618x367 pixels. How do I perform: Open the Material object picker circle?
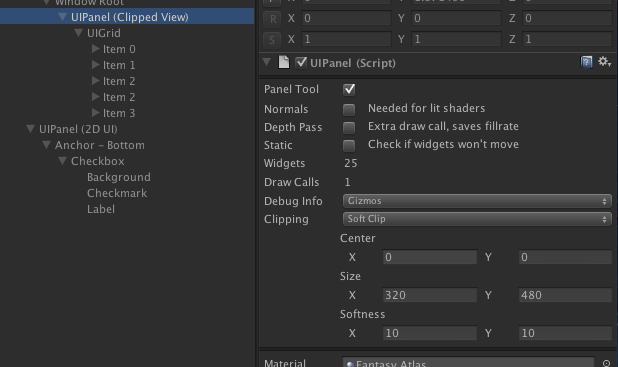coord(606,363)
